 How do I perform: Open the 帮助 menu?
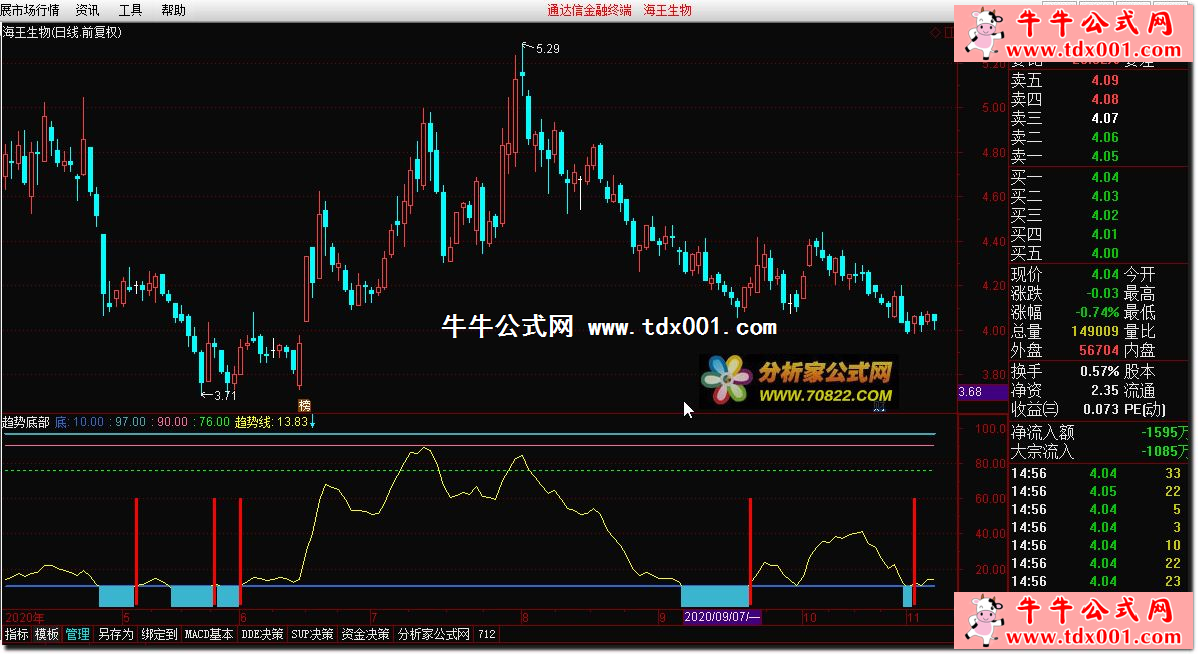[173, 10]
